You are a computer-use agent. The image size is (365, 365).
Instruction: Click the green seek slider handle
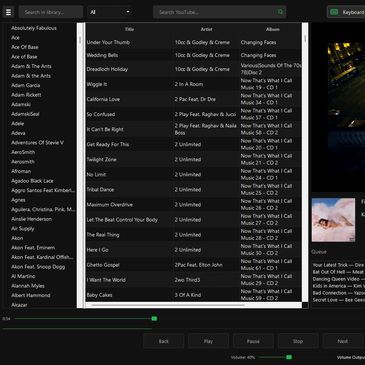coord(154,319)
